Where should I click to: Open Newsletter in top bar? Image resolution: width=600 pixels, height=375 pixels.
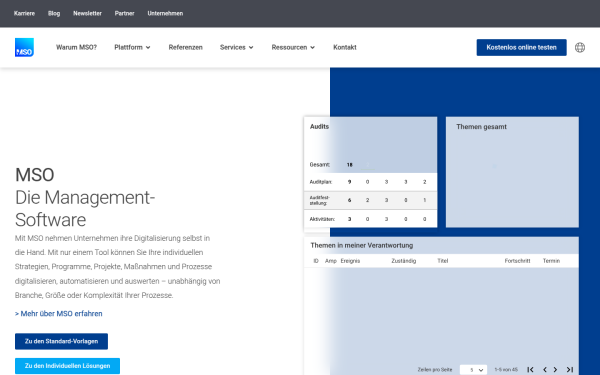[x=87, y=13]
